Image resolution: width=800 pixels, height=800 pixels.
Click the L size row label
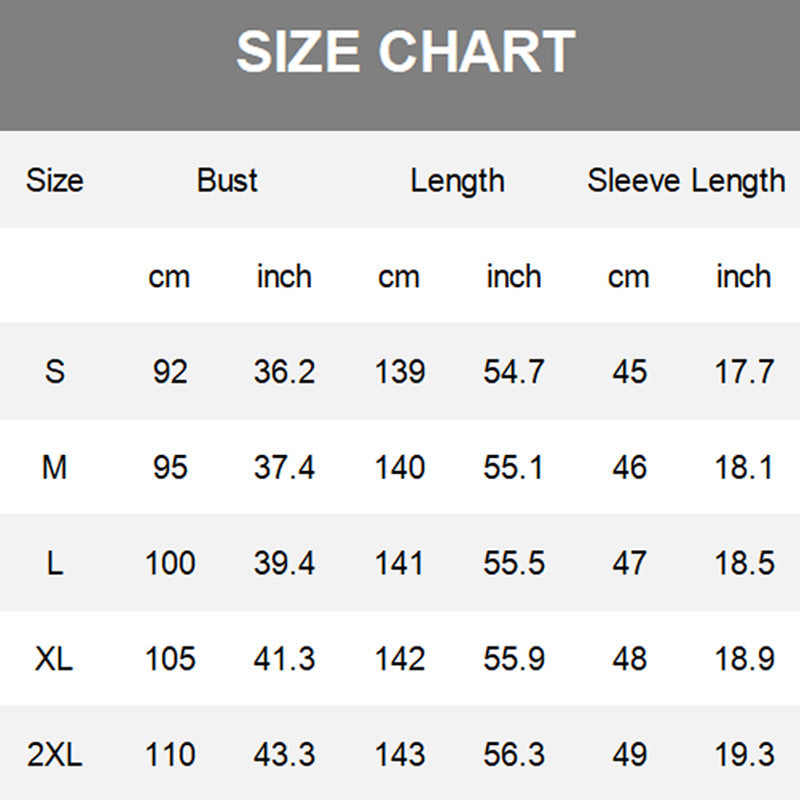(55, 563)
